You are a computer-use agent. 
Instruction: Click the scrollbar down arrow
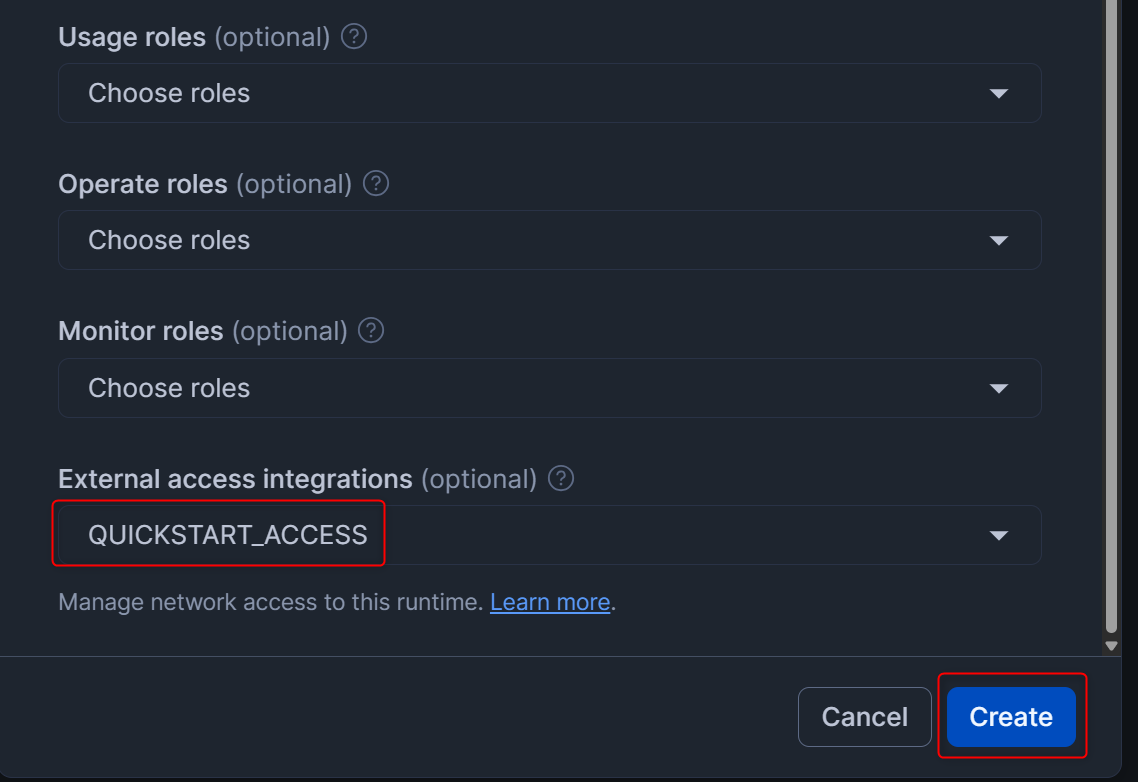pyautogui.click(x=1111, y=646)
